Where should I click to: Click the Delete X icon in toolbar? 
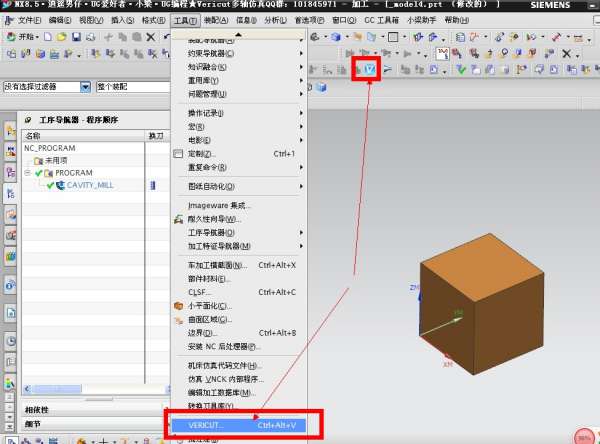pos(151,37)
